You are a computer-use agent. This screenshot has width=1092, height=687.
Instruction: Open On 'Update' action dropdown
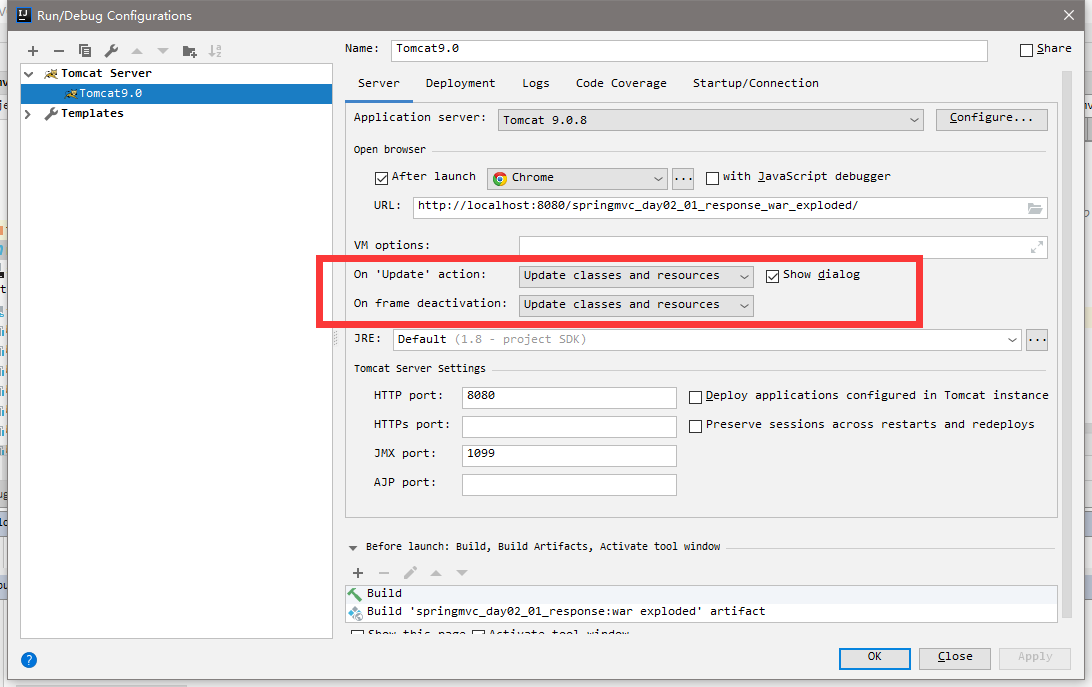[636, 276]
